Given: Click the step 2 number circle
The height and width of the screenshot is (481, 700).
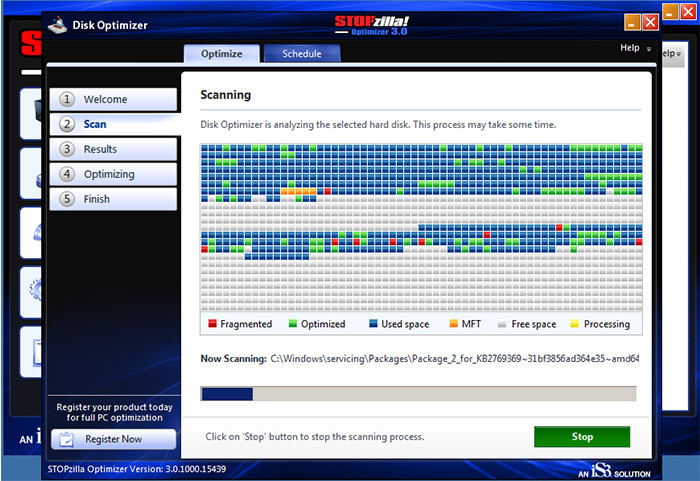Looking at the screenshot, I should point(67,124).
